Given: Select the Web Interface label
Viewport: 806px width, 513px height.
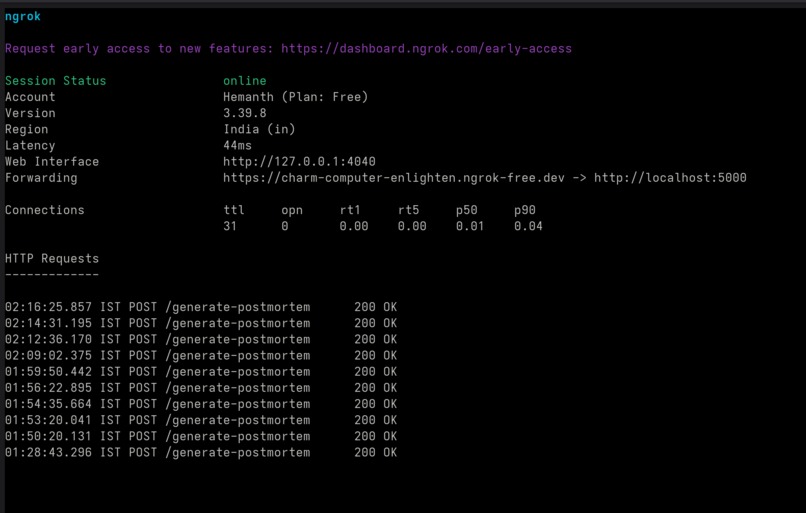Looking at the screenshot, I should click(52, 161).
